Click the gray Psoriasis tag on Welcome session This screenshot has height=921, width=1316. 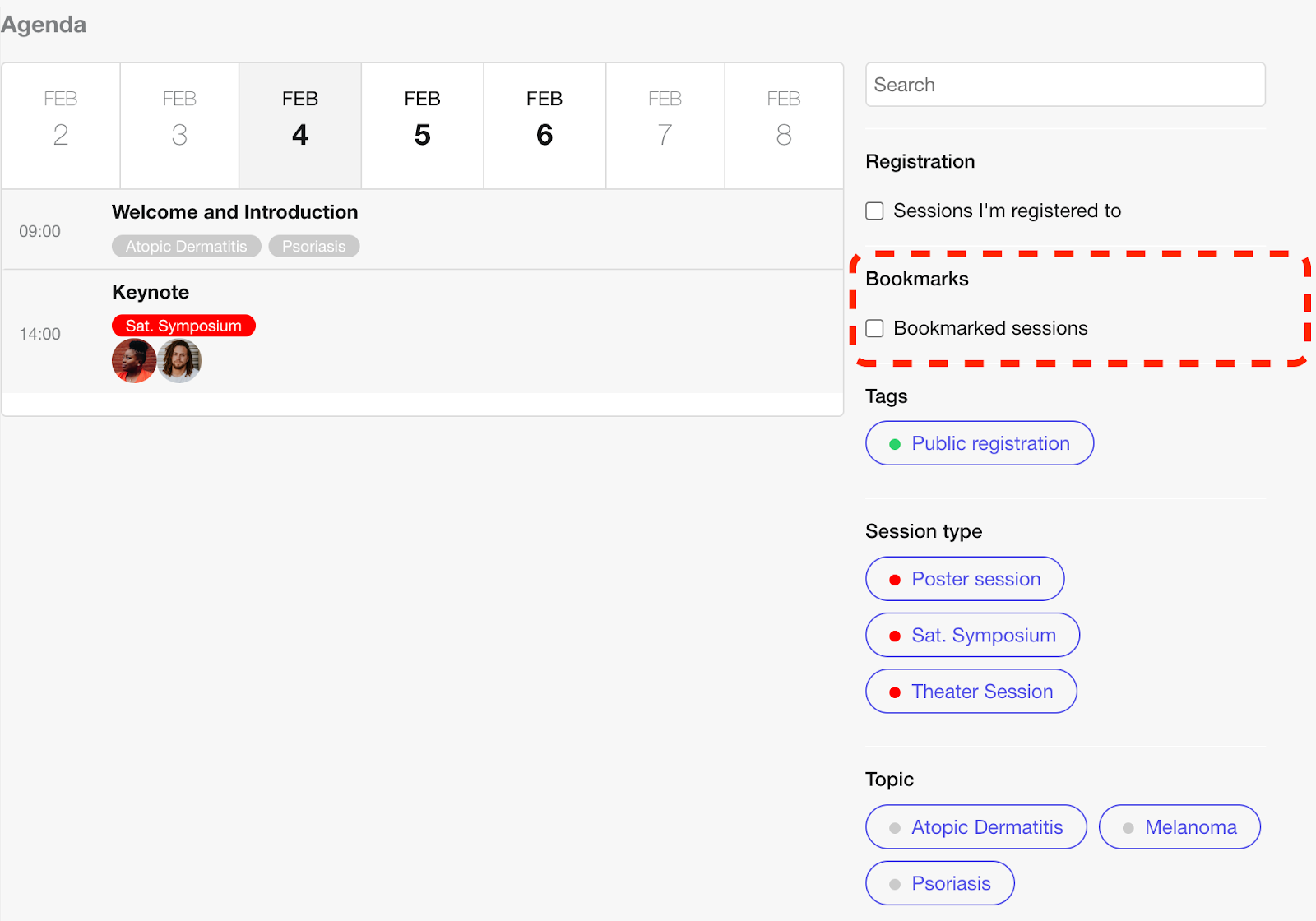[x=314, y=246]
